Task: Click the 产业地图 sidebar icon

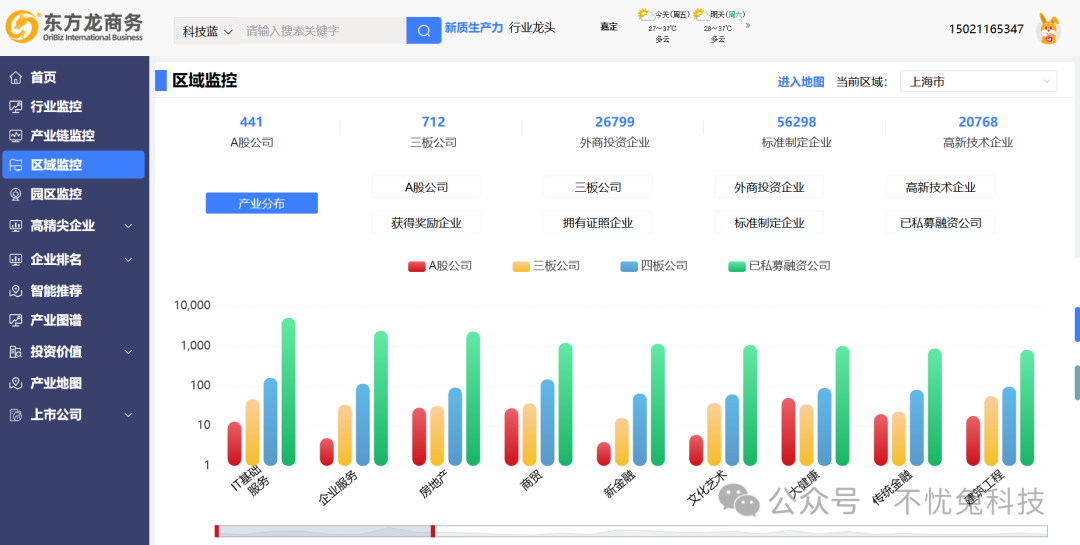Action: [15, 383]
